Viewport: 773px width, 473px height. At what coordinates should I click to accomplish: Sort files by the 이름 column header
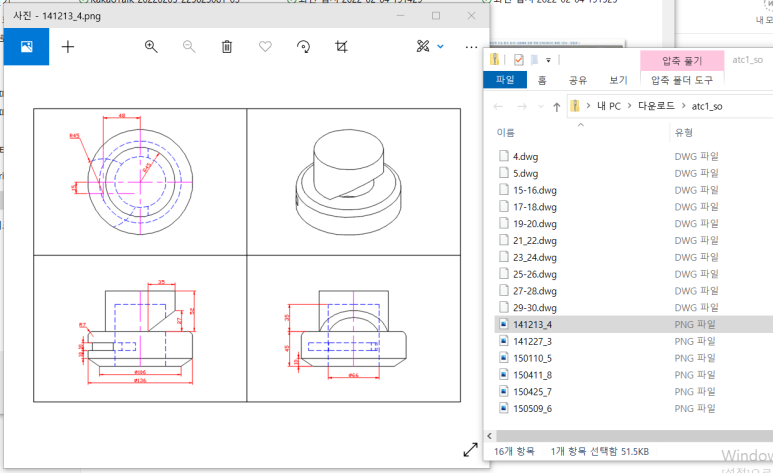[x=506, y=132]
